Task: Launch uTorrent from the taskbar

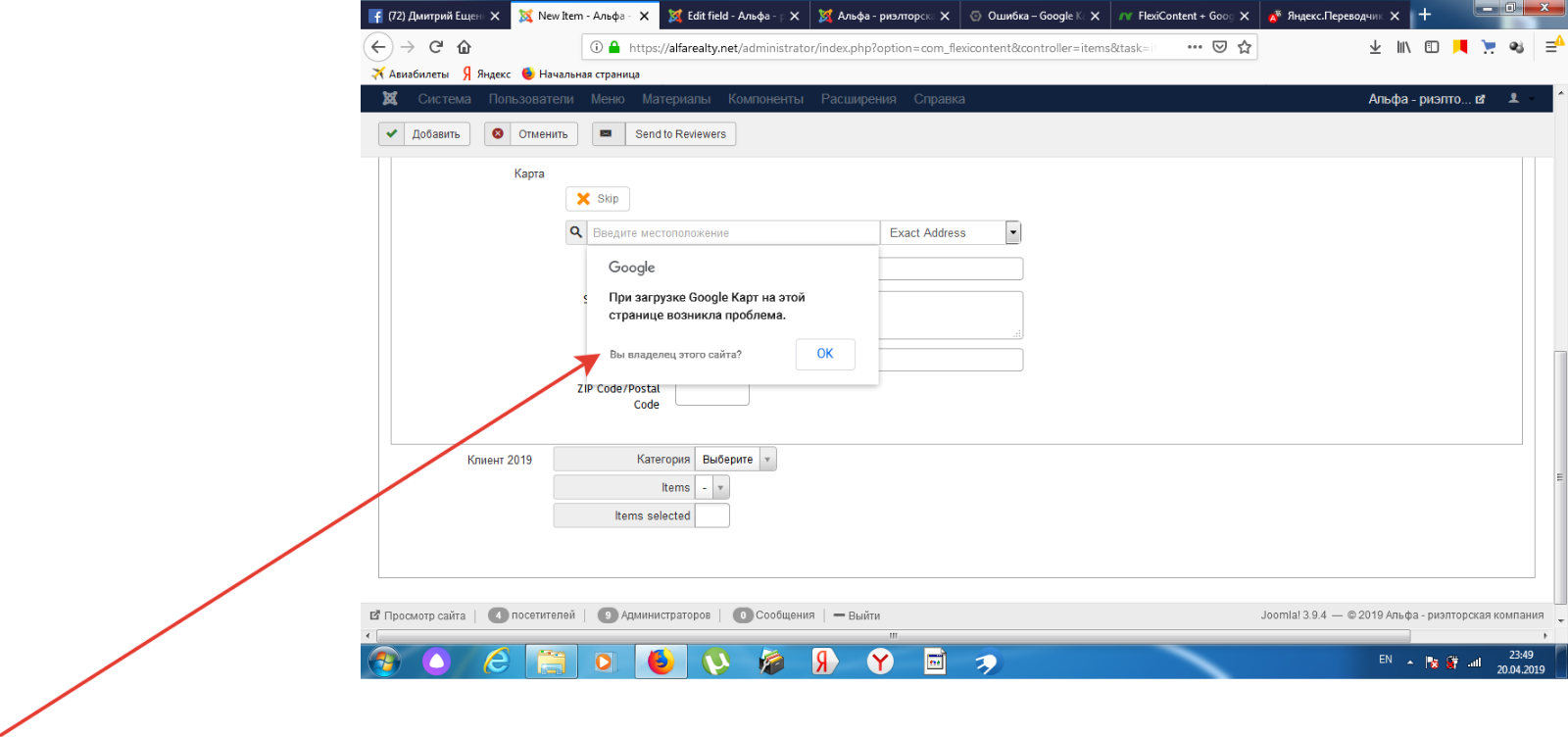Action: tap(715, 663)
